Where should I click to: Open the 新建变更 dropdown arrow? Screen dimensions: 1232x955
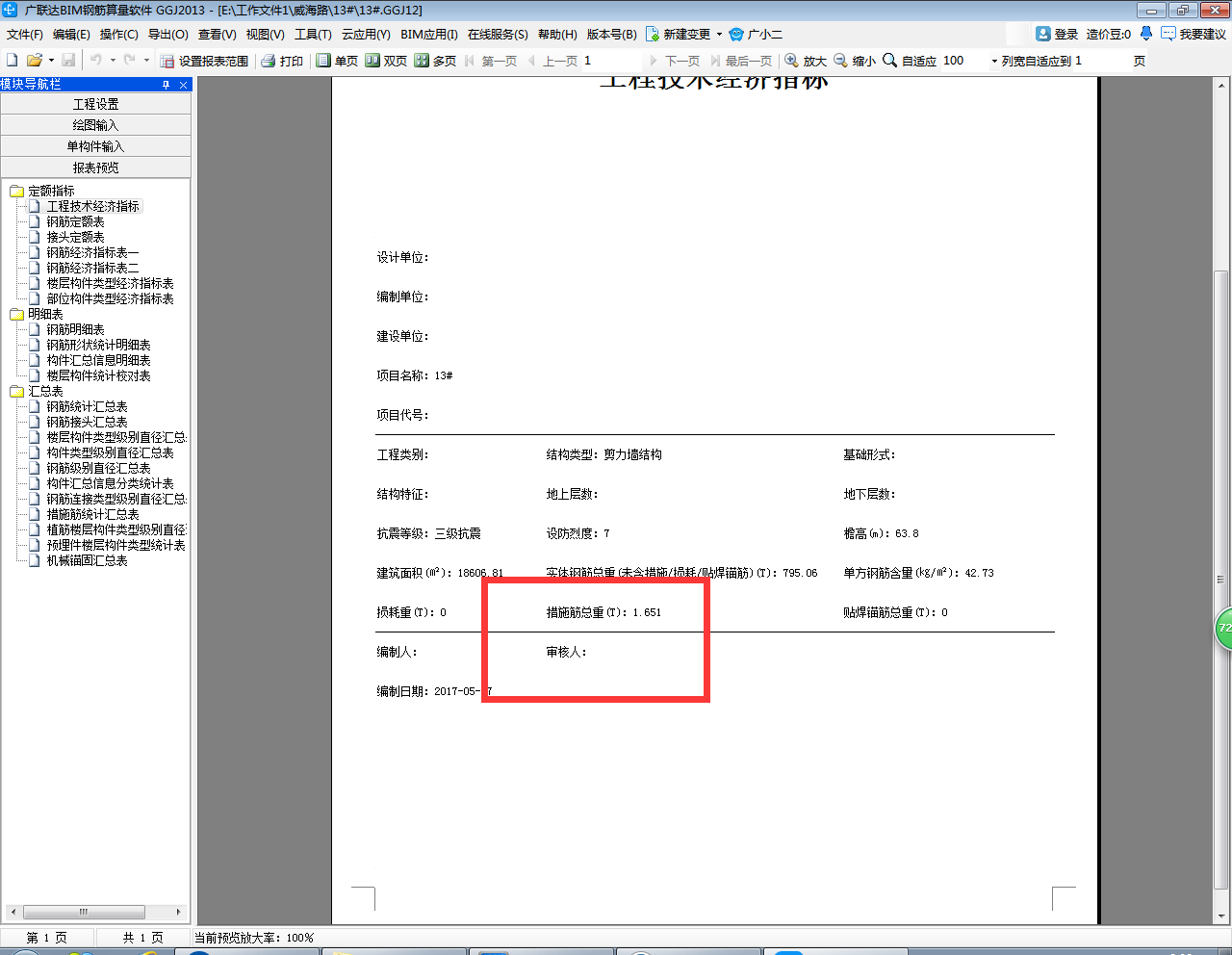coord(719,35)
